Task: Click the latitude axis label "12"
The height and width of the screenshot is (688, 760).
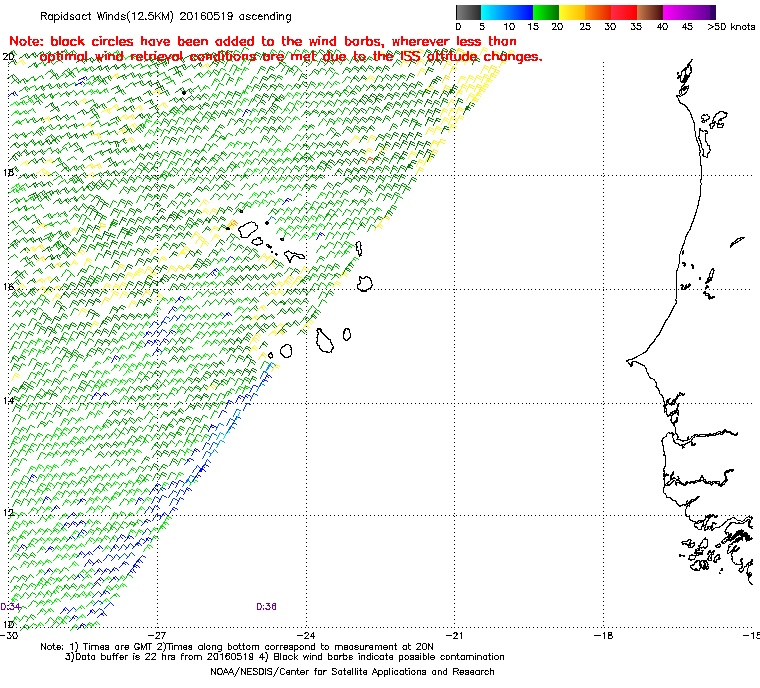Action: [x=8, y=513]
